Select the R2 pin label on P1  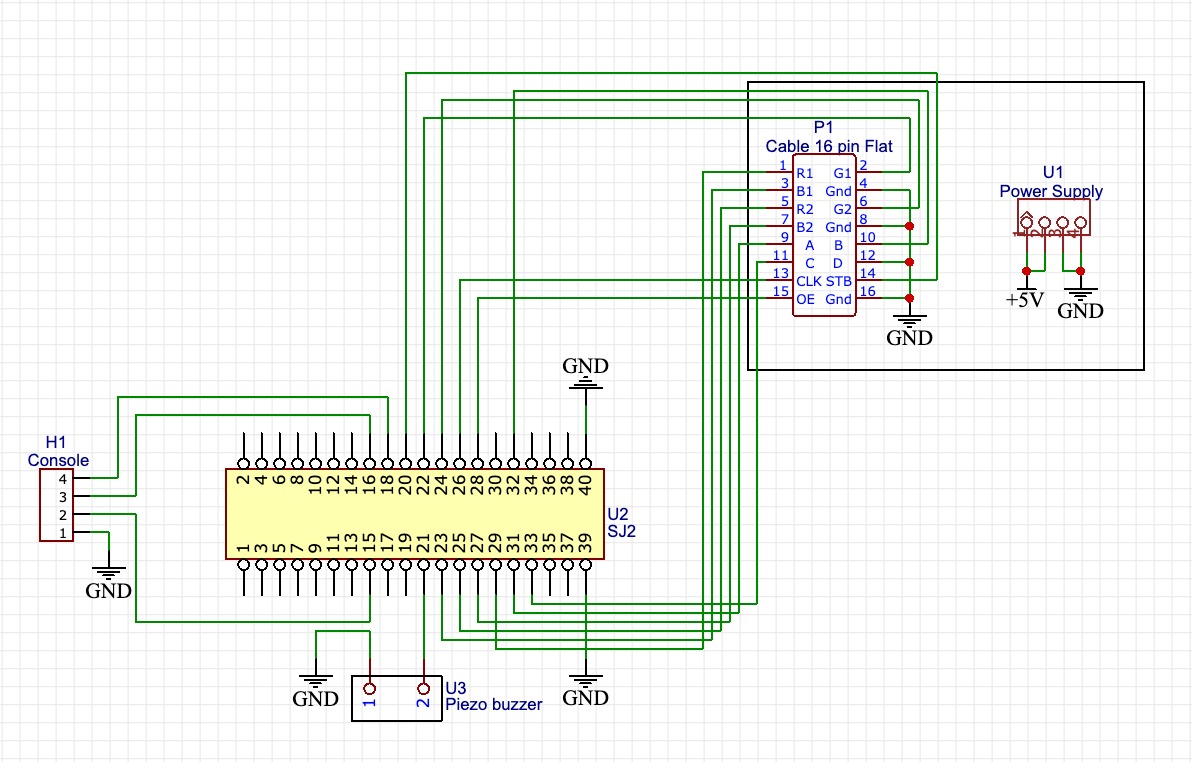tap(804, 209)
